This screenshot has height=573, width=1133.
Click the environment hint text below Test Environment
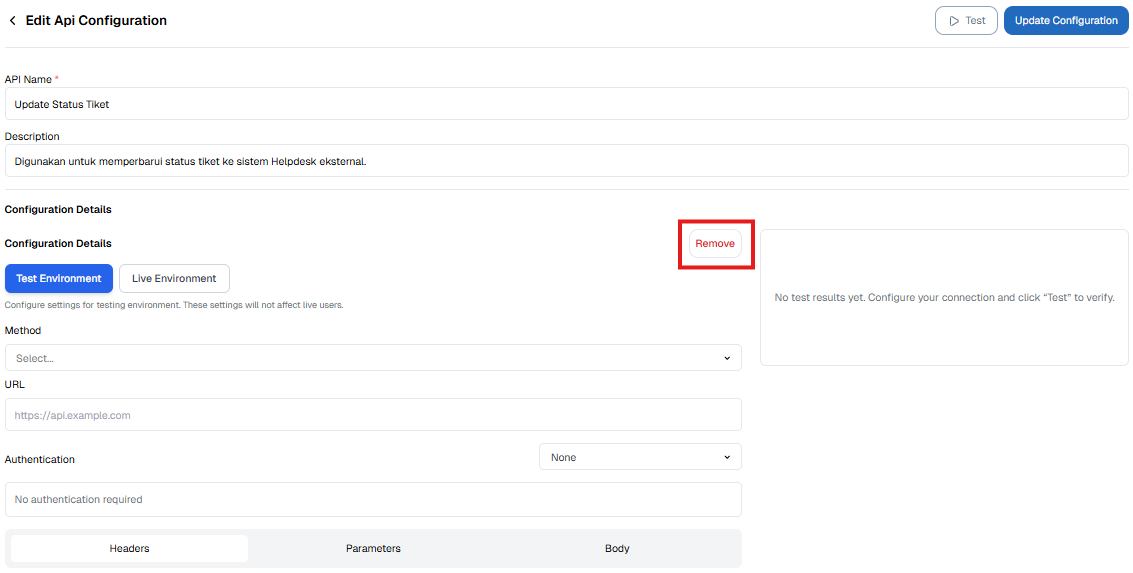tap(173, 305)
